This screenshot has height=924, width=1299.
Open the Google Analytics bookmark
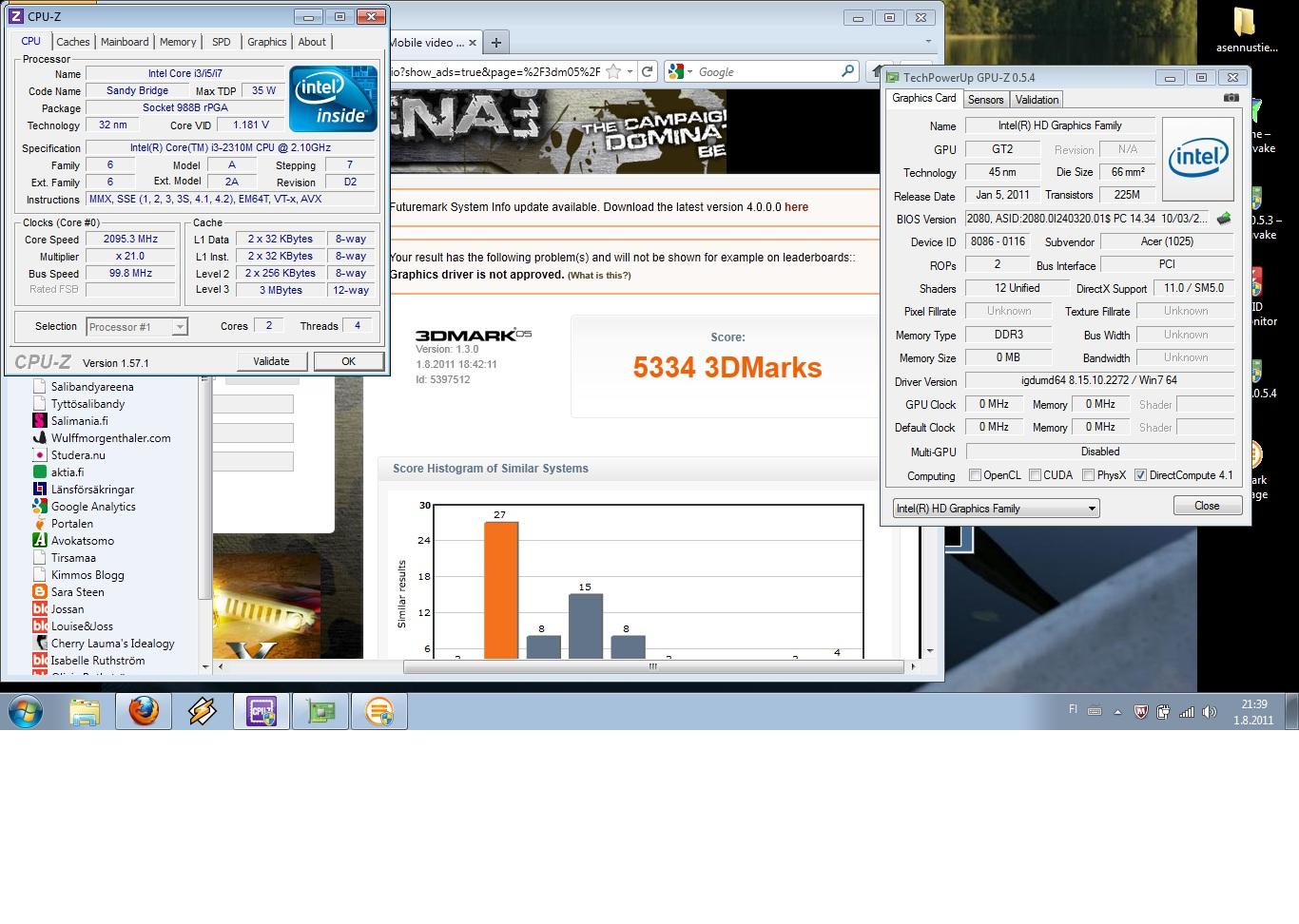pos(93,507)
